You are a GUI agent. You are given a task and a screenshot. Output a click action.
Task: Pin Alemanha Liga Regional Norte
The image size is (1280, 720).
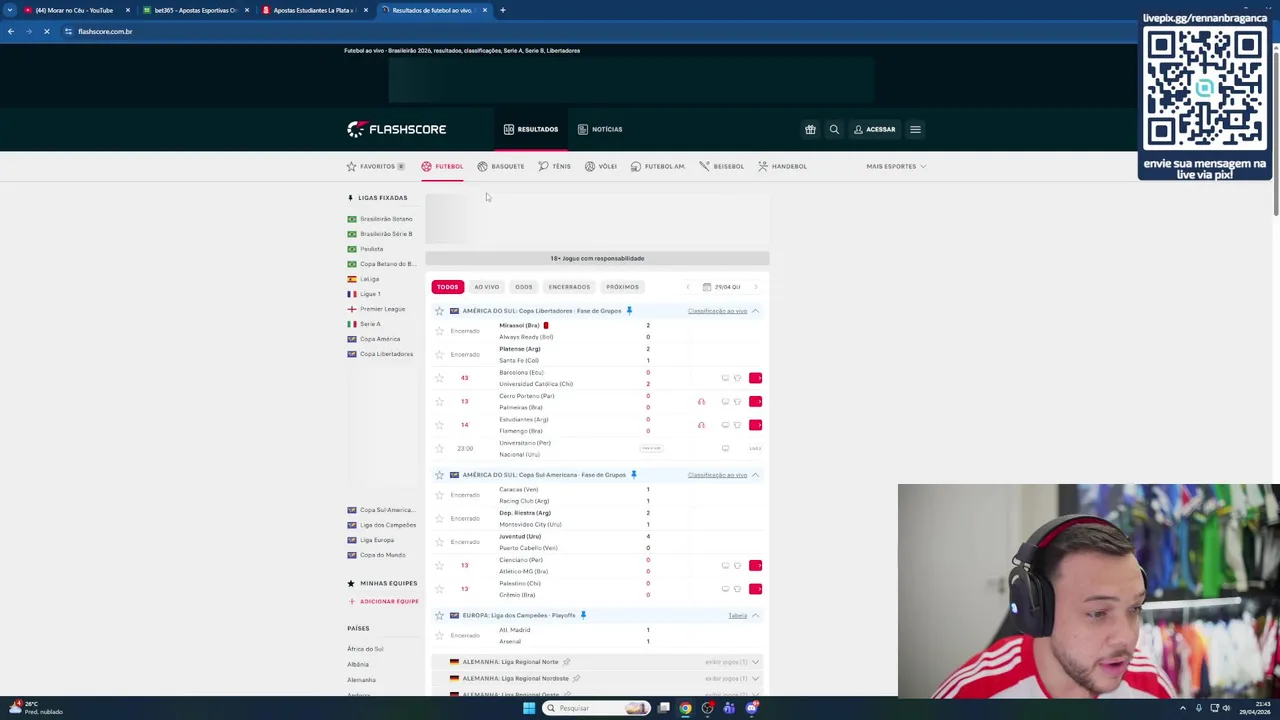(566, 662)
